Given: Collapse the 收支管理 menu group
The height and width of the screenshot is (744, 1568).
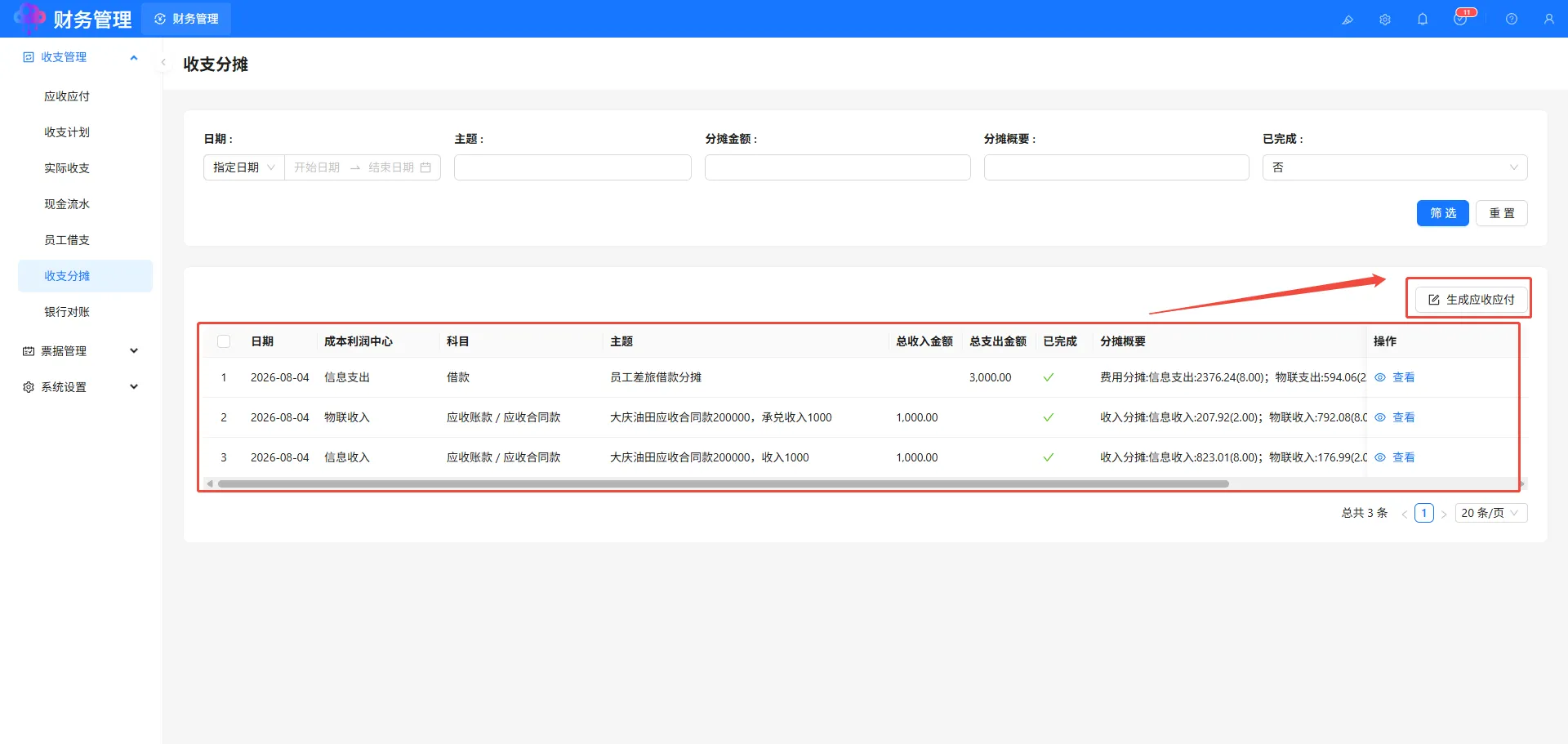Looking at the screenshot, I should [x=134, y=57].
